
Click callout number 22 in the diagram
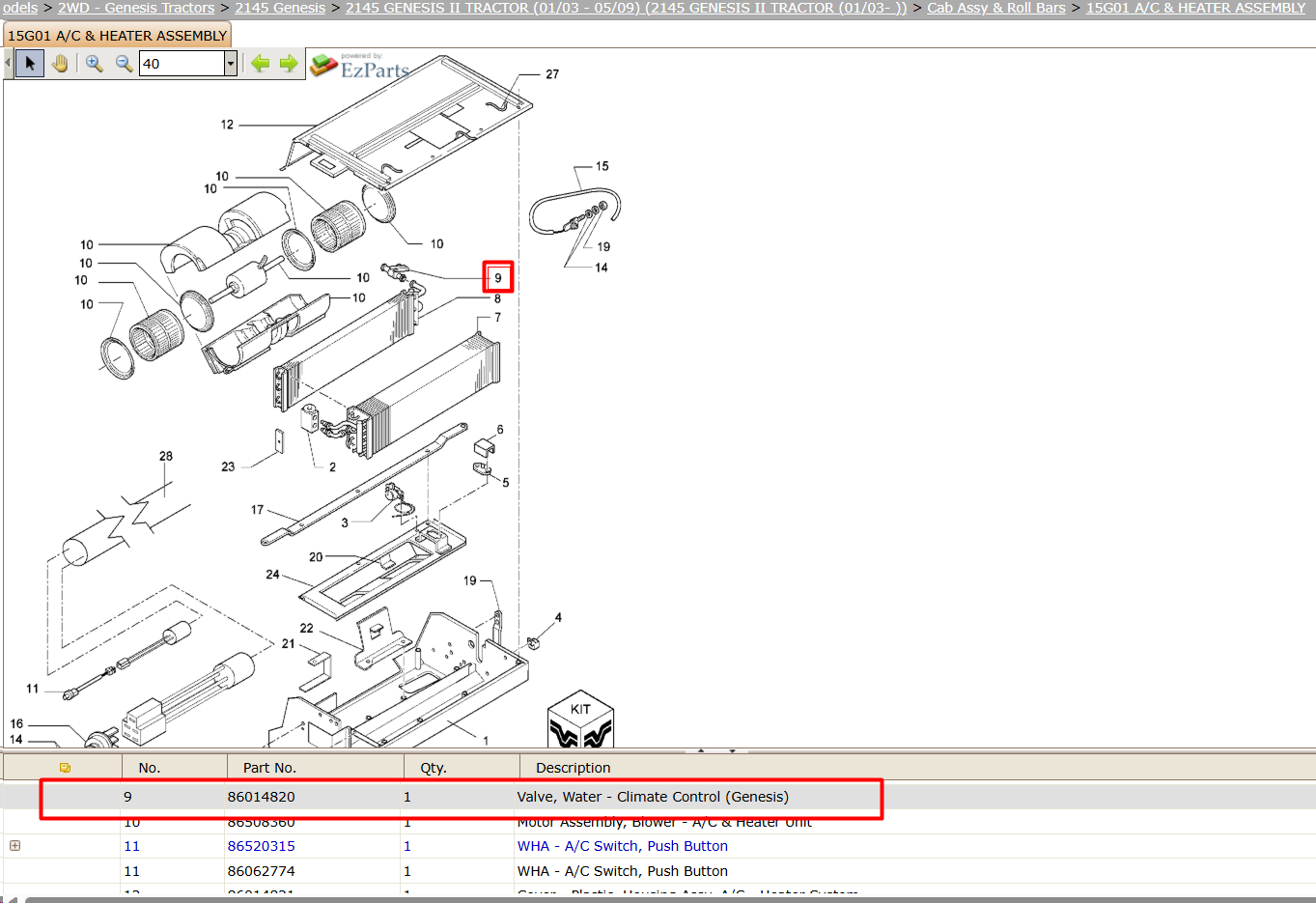pos(306,628)
